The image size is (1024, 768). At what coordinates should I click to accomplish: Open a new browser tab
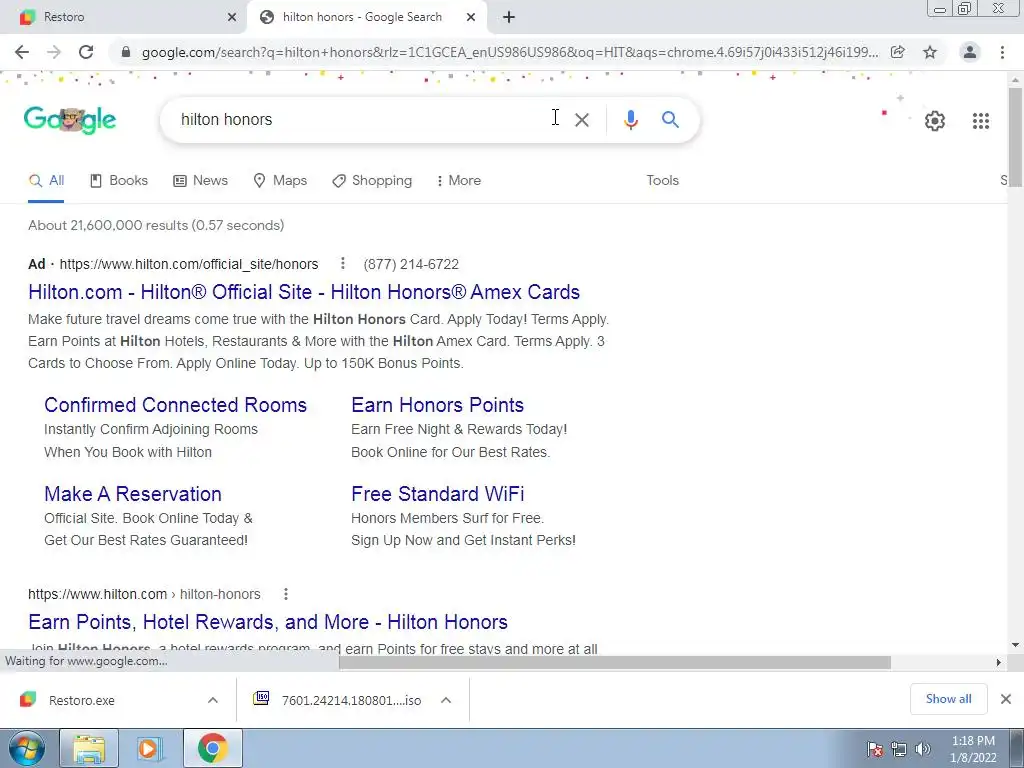click(509, 18)
